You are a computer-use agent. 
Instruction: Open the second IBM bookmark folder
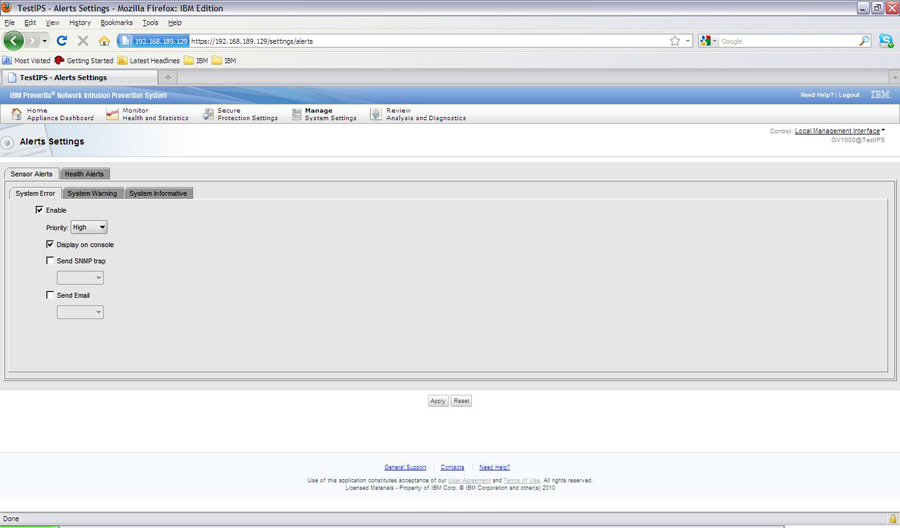click(224, 60)
